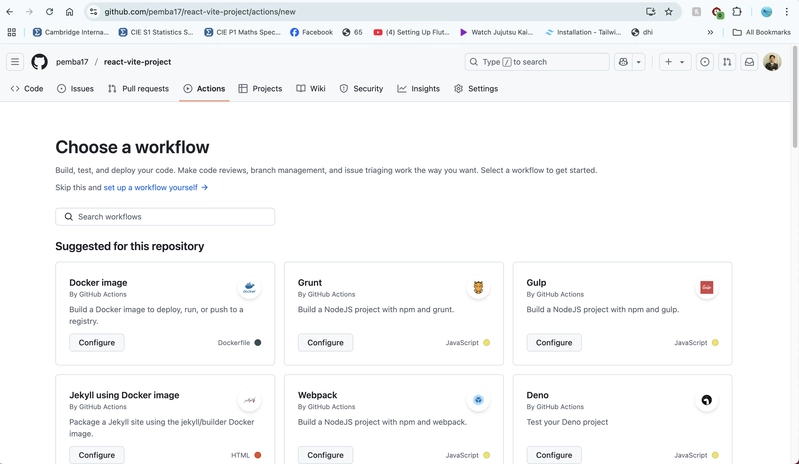Go to browser home page icon
This screenshot has height=464, width=799.
(69, 12)
